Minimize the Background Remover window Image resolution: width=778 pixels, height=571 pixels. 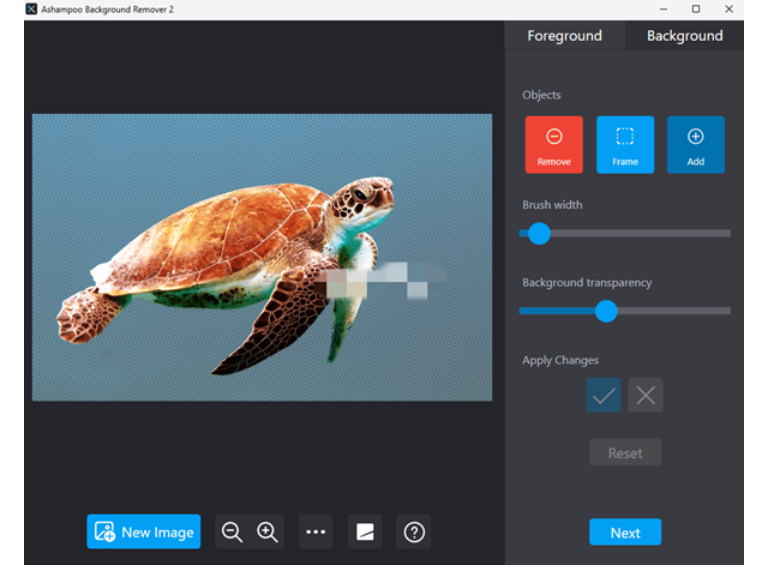click(x=663, y=9)
